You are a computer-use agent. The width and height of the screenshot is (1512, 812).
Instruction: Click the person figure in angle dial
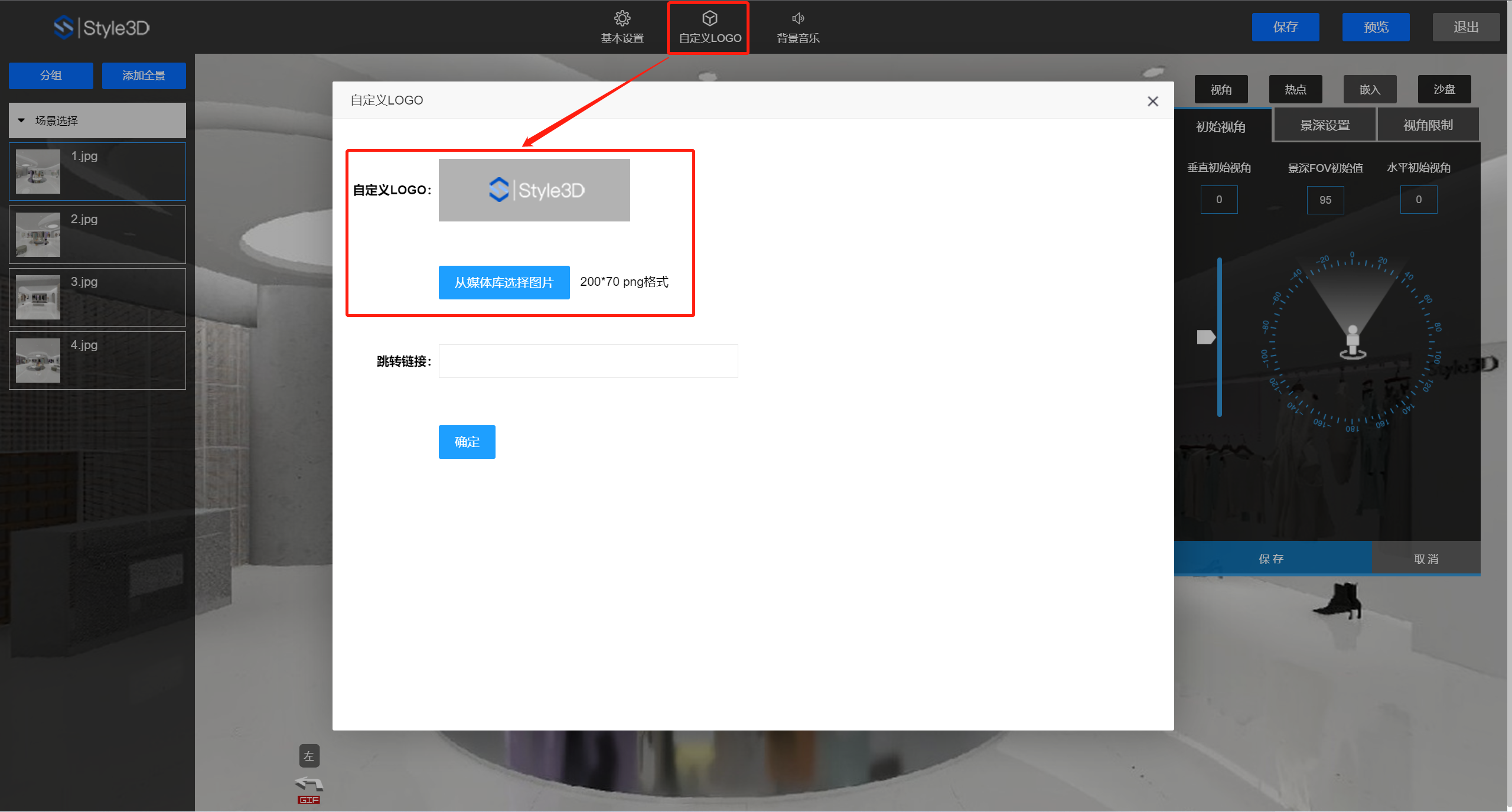coord(1353,343)
